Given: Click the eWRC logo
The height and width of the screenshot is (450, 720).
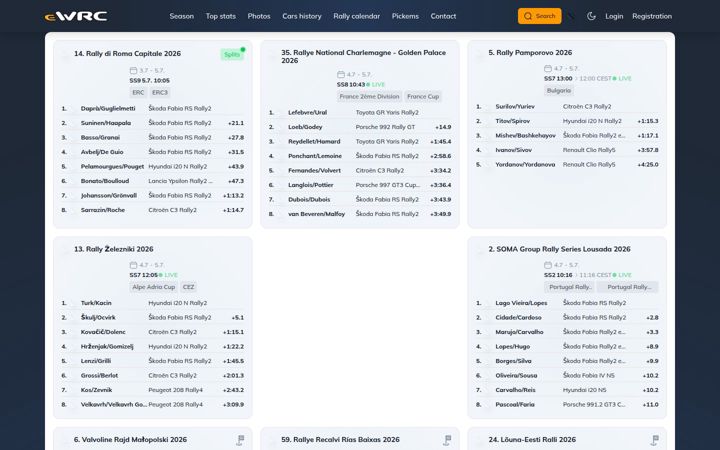Looking at the screenshot, I should pos(76,16).
